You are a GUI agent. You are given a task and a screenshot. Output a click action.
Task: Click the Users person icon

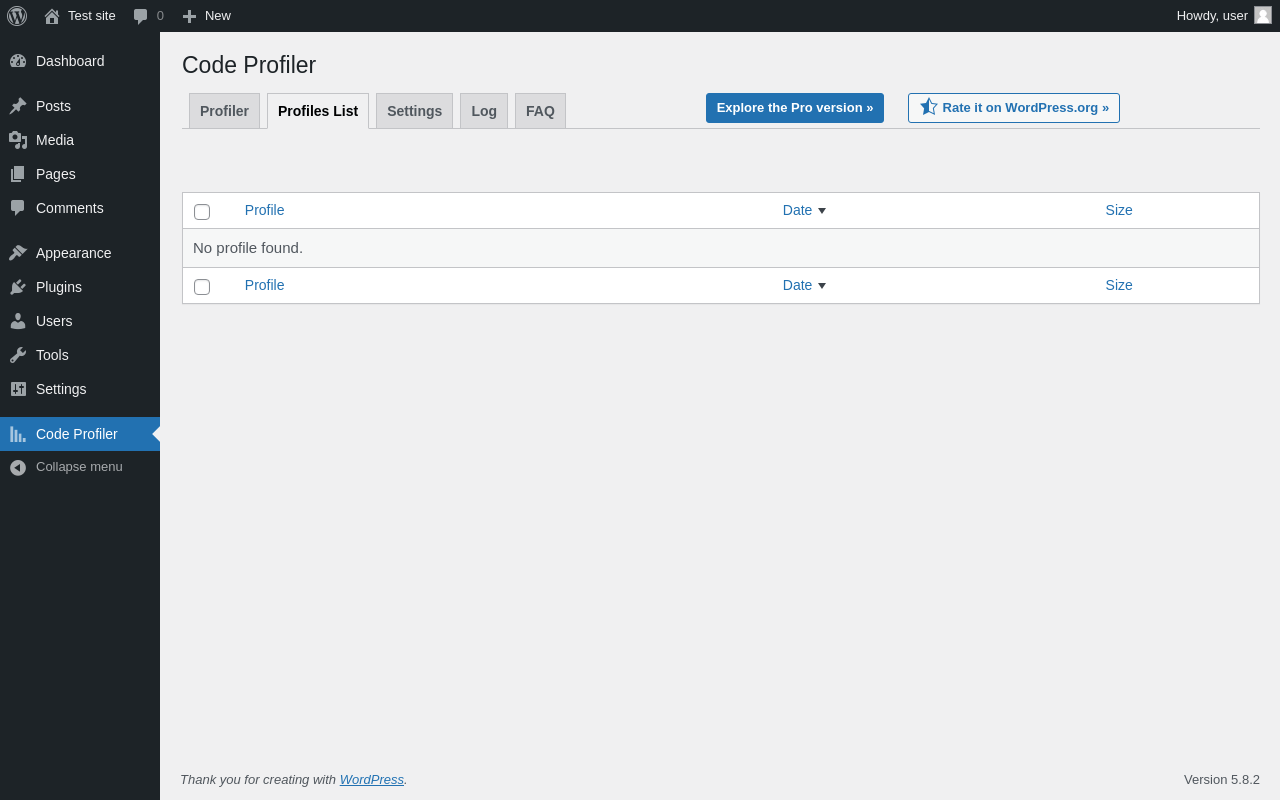click(x=18, y=321)
